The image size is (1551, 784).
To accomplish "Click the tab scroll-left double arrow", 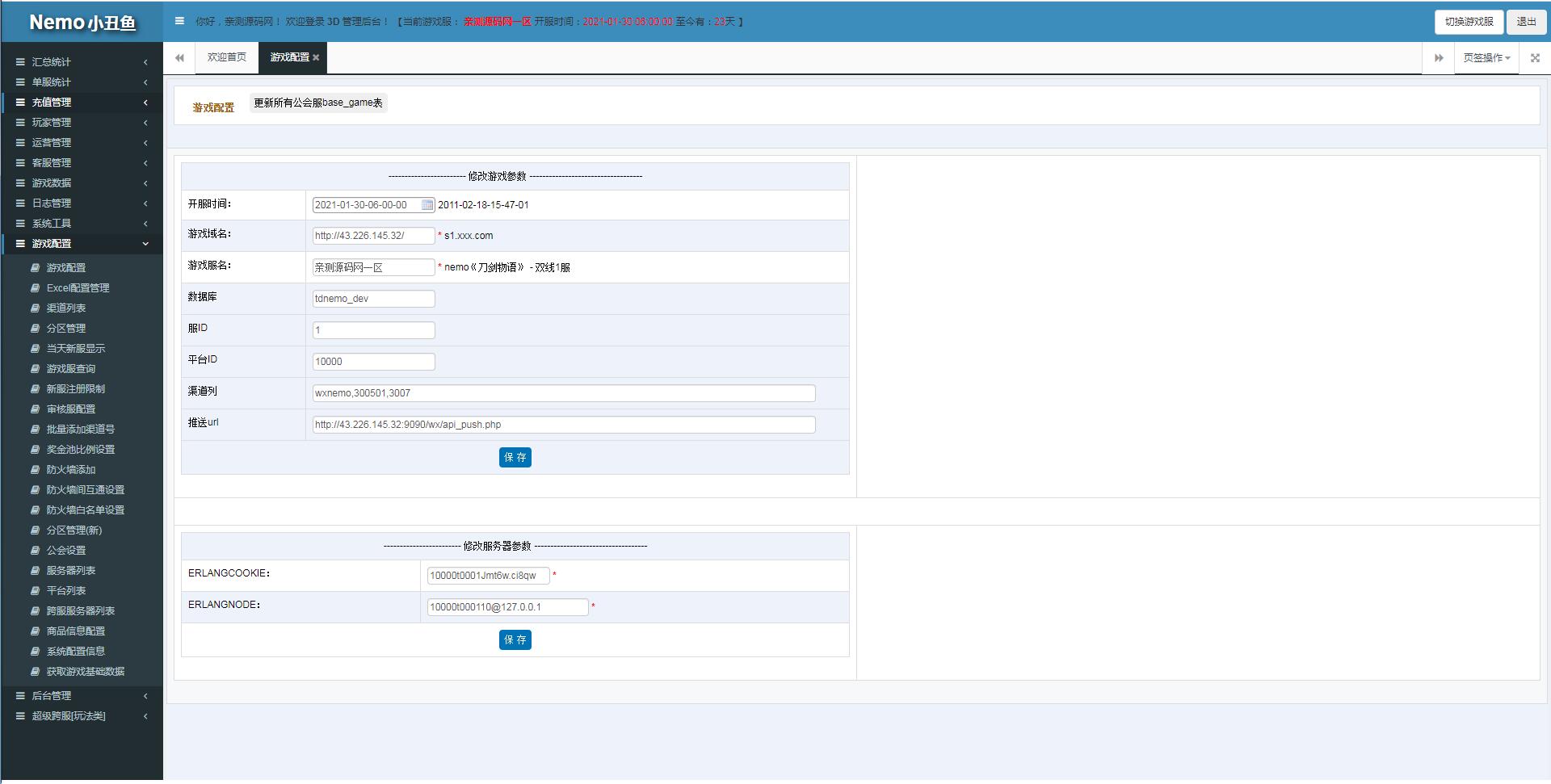I will pyautogui.click(x=179, y=57).
